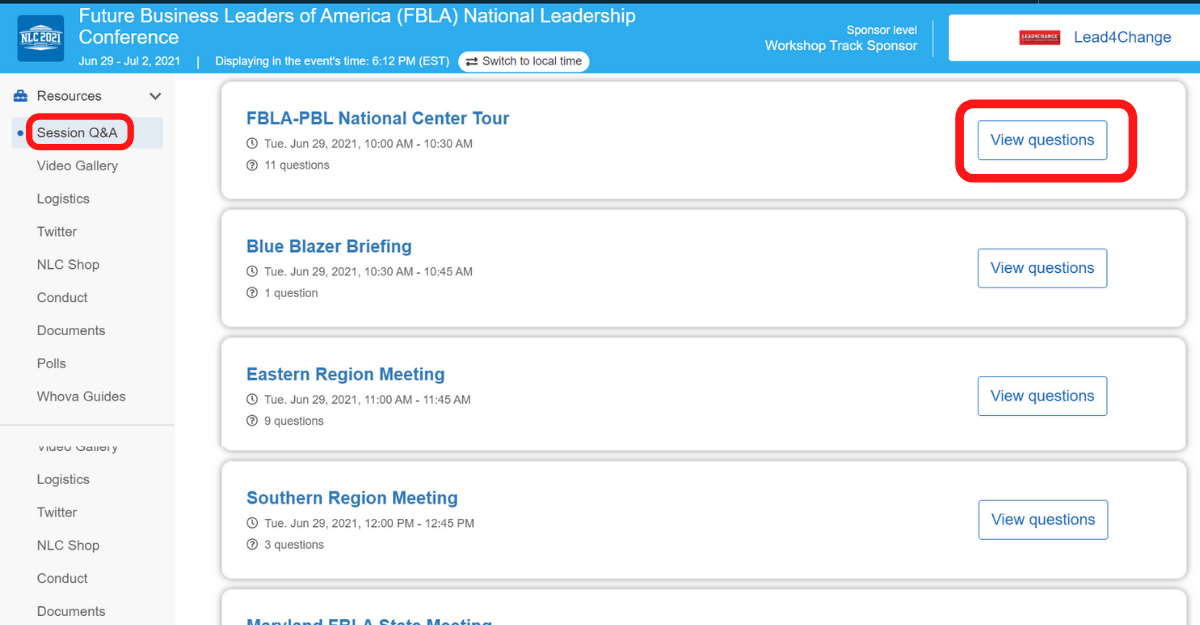The image size is (1200, 625).
Task: Click question mark icon beside 3 questions
Action: 252,545
